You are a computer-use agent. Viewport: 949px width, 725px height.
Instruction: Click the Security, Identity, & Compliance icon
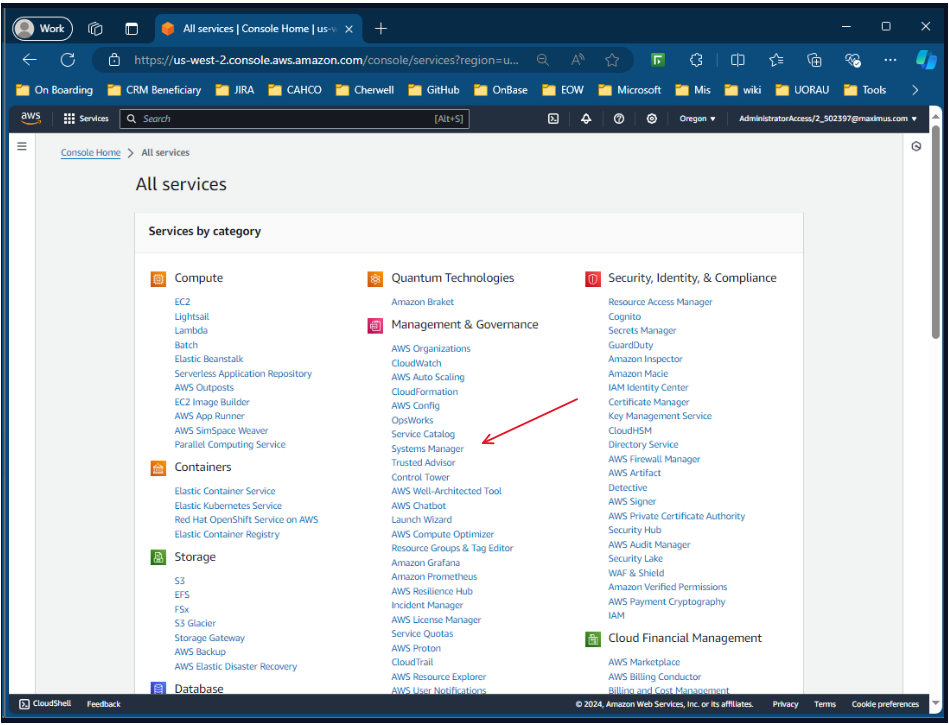click(592, 279)
